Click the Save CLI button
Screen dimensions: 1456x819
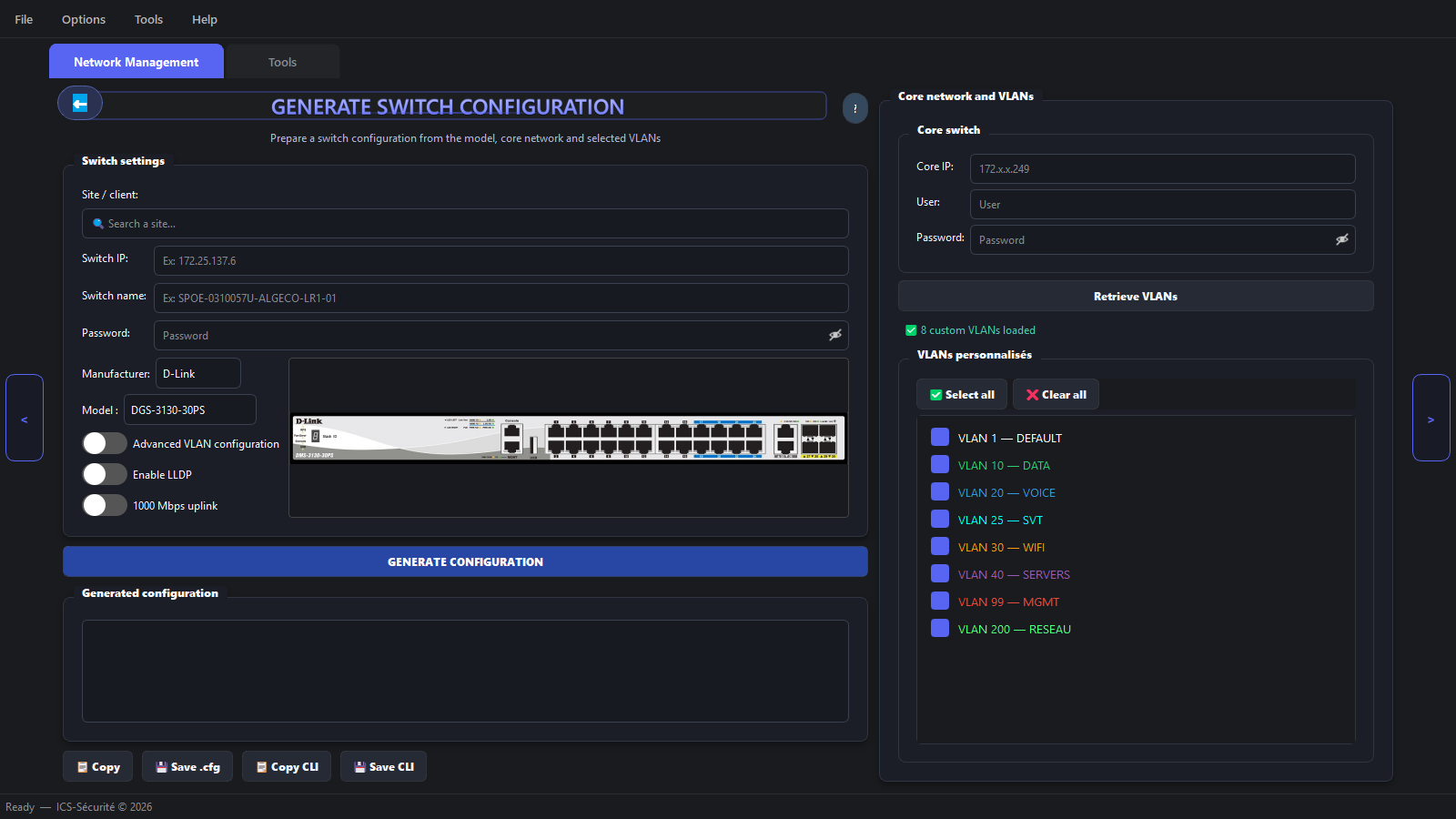coord(383,766)
